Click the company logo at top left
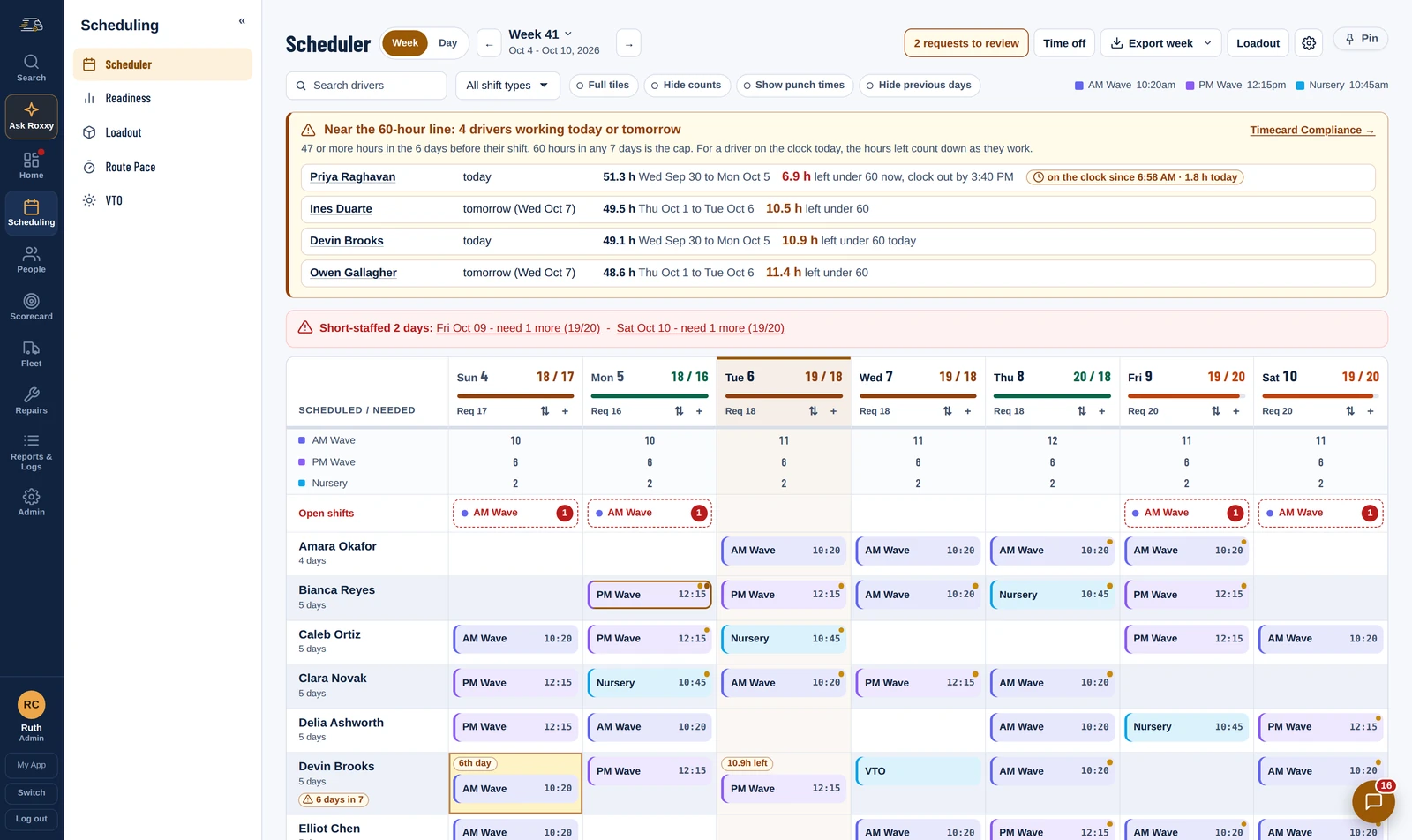This screenshot has width=1412, height=840. [x=31, y=25]
